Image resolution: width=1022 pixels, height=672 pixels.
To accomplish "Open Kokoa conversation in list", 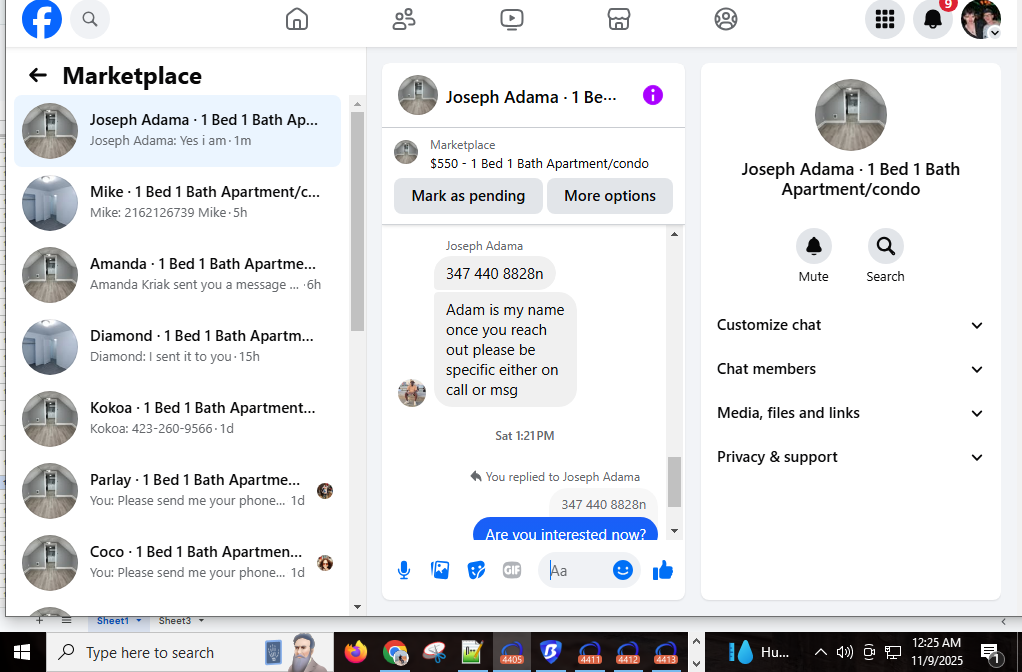I will pos(177,418).
